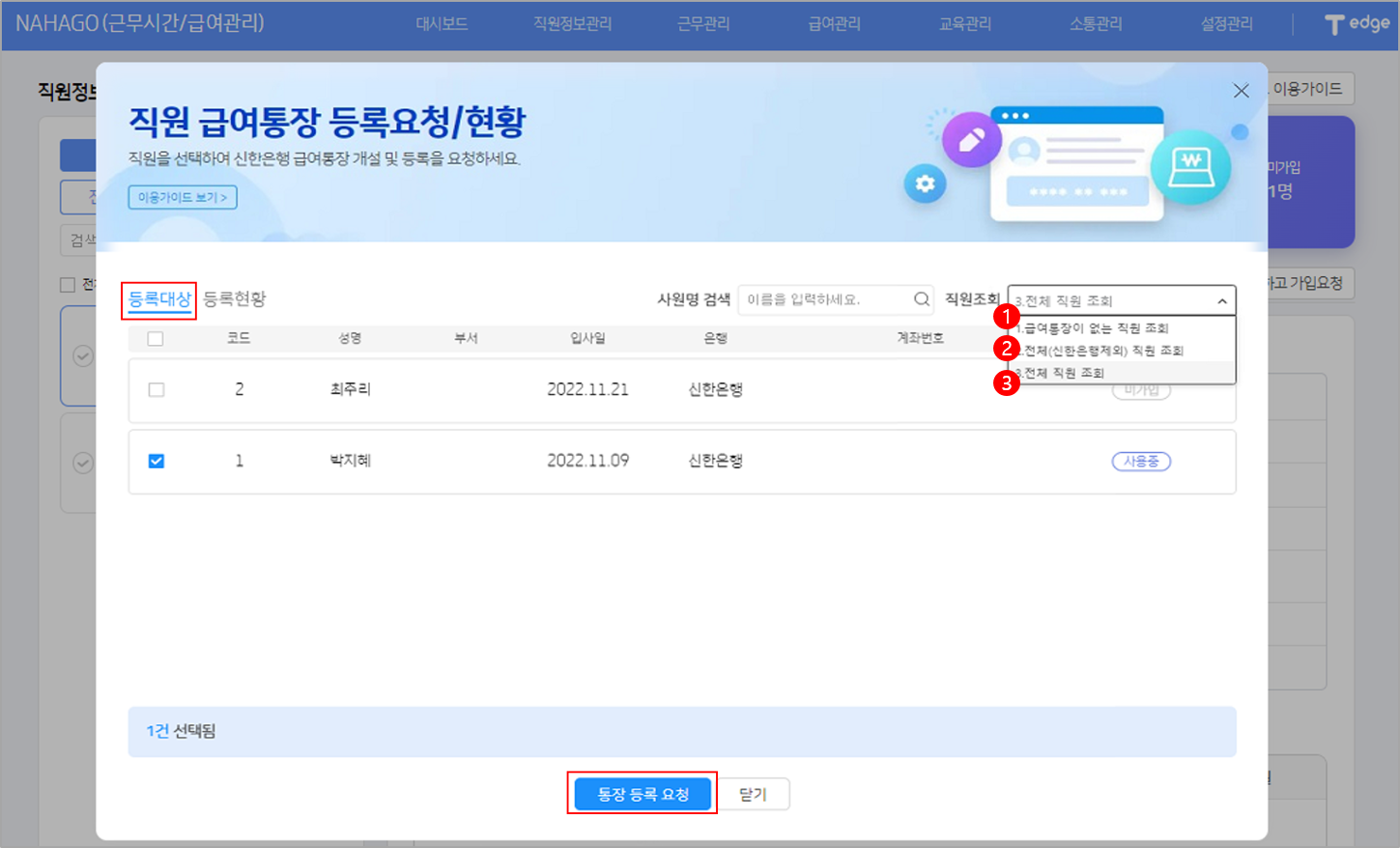
Task: Select 전체(신한은행제외) 직원 조회 option
Action: tap(1122, 351)
